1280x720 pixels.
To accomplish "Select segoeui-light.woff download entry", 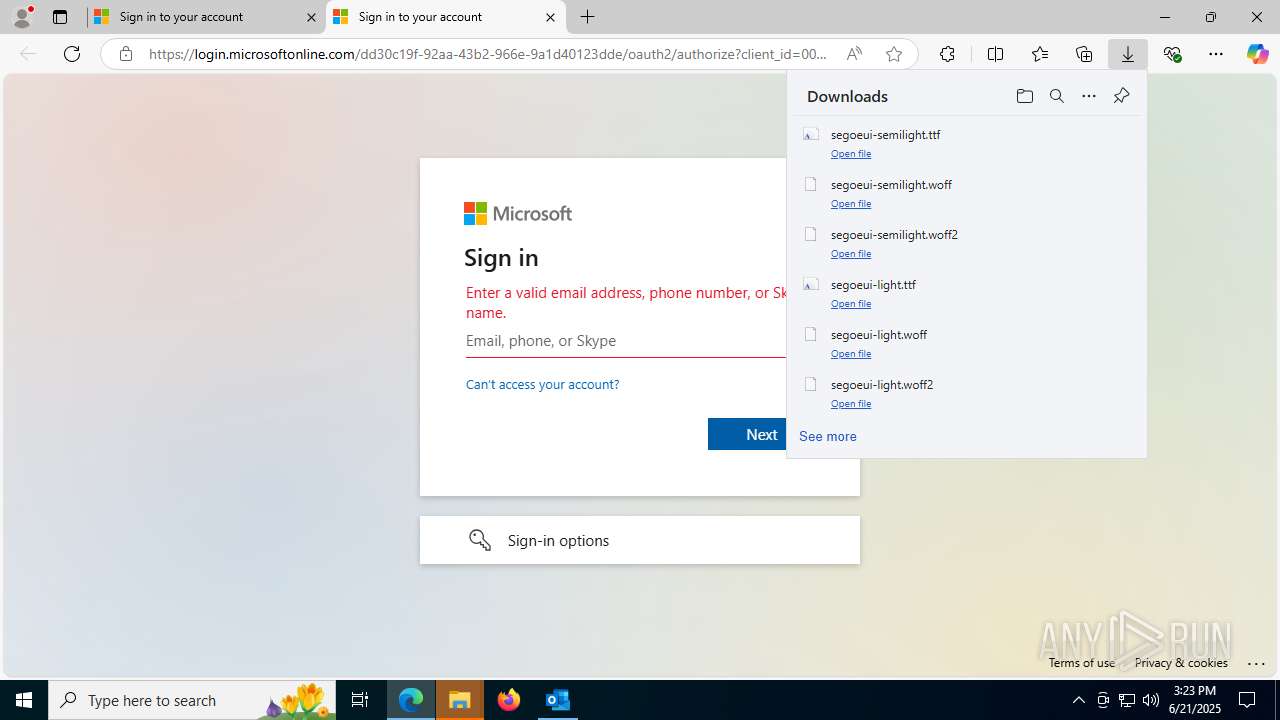I will 966,343.
